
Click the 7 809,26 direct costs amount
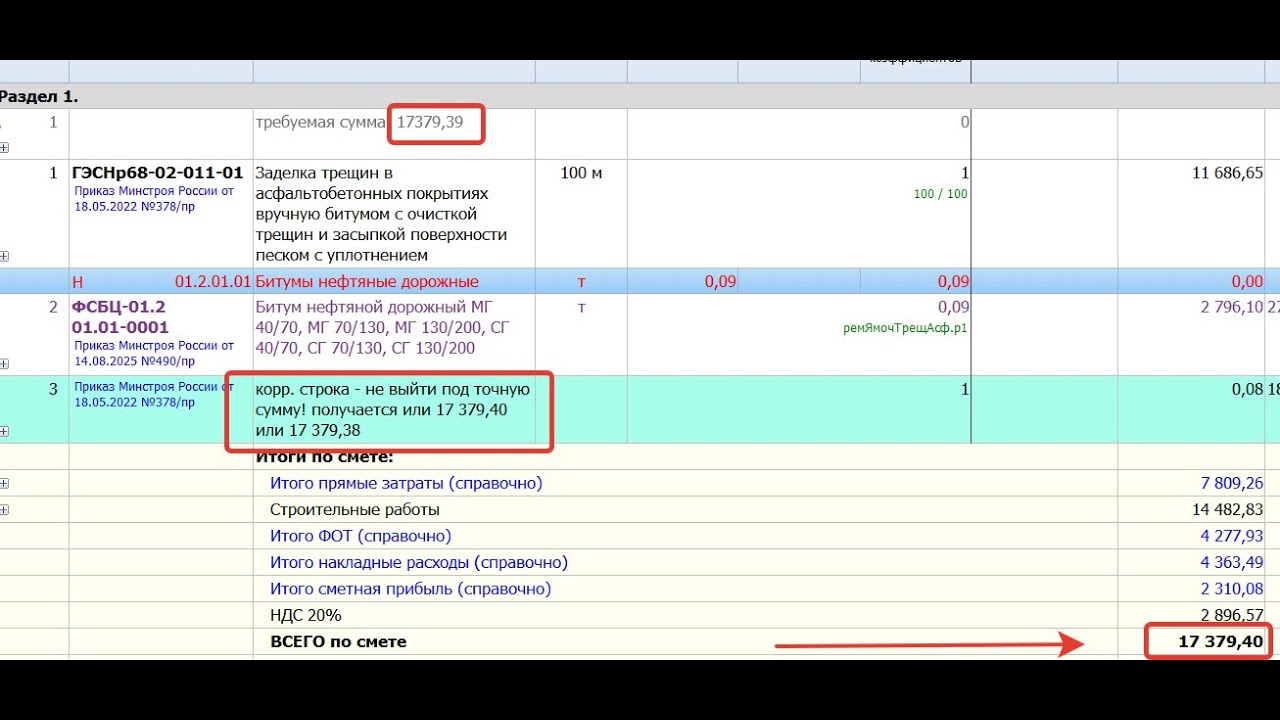tap(1232, 483)
